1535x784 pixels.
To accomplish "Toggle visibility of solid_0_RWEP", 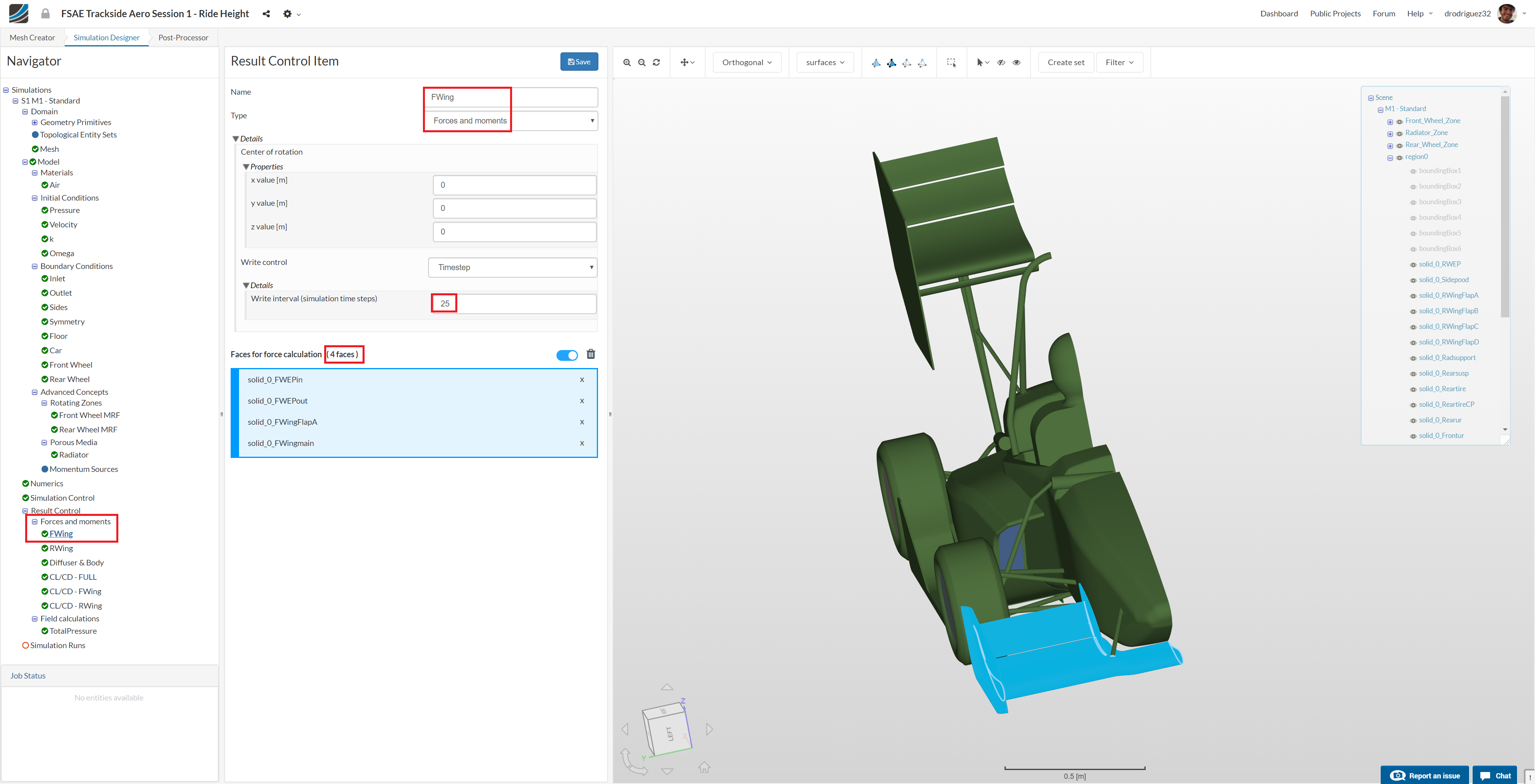I will (1413, 265).
